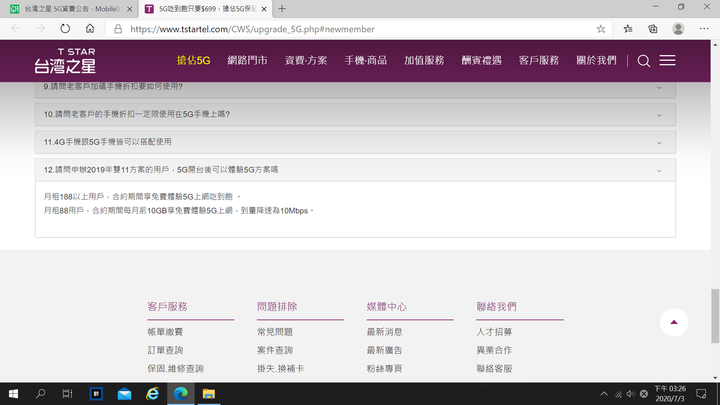720x405 pixels.
Task: Open the 資費·方案 menu item
Action: tap(306, 60)
